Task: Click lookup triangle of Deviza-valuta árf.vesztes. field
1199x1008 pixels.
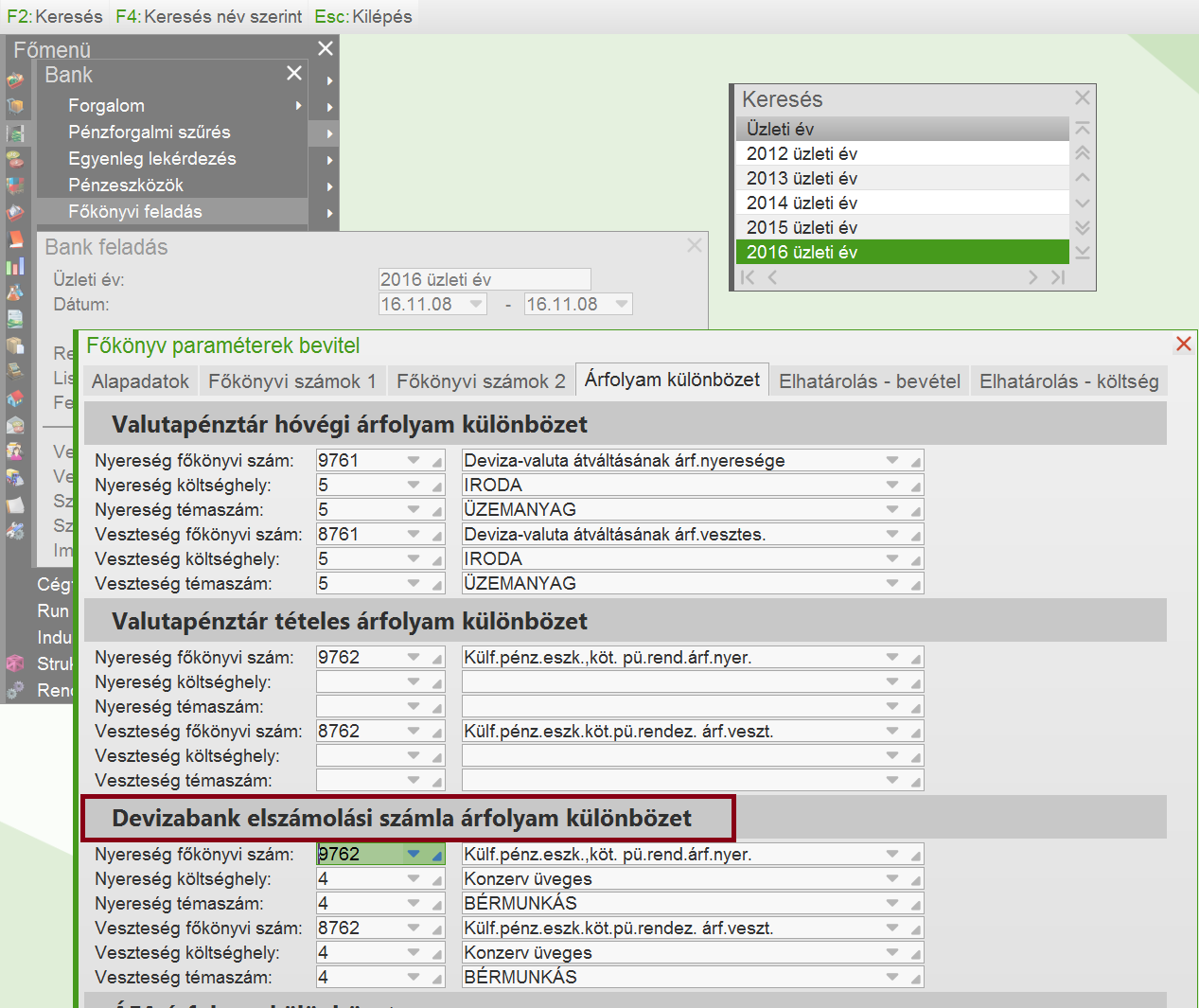Action: click(x=915, y=536)
